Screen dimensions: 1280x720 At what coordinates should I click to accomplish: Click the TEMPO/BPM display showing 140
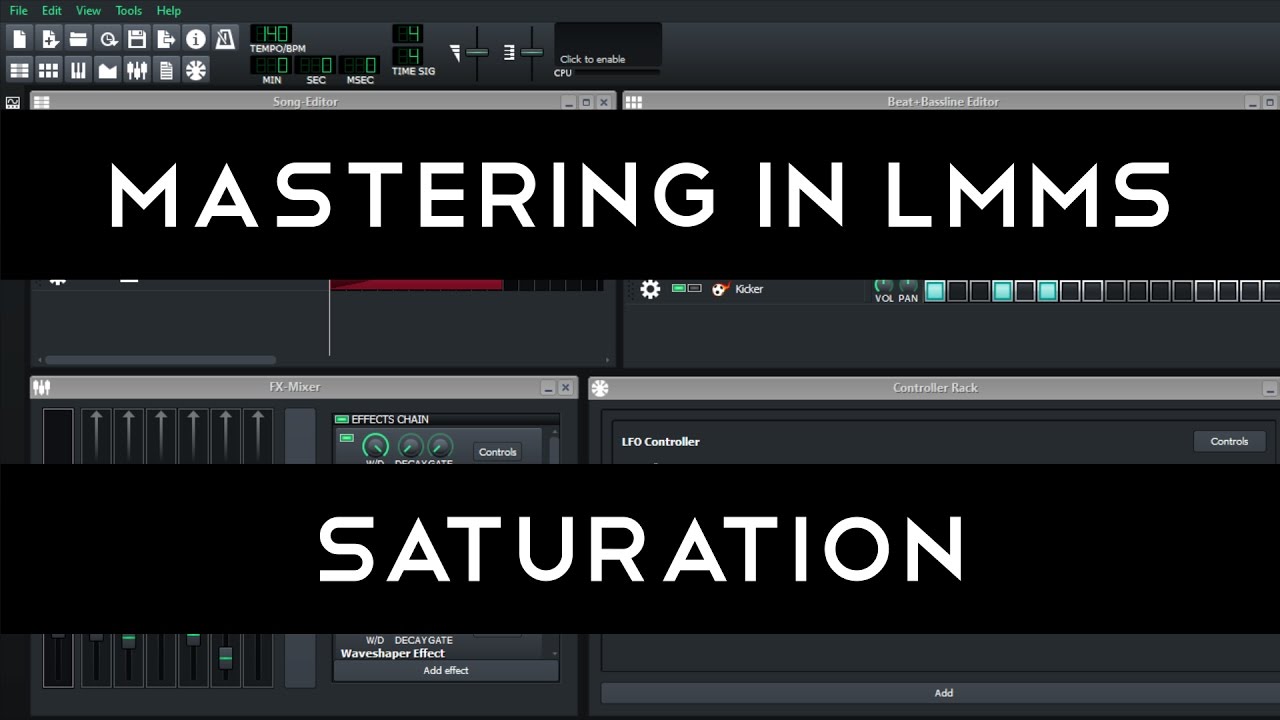[270, 34]
